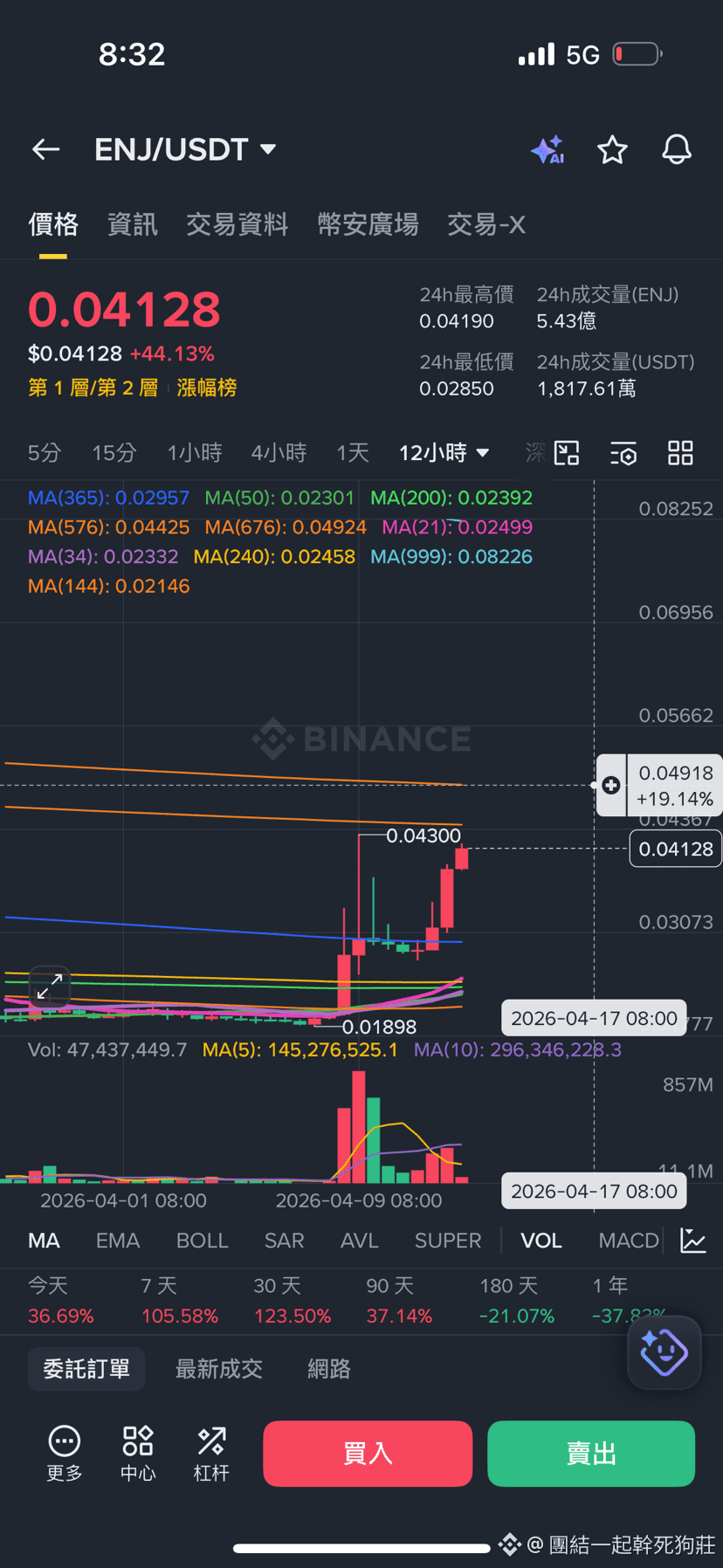This screenshot has width=723, height=1568.
Task: Select the 委託訂單 tab
Action: (86, 1368)
